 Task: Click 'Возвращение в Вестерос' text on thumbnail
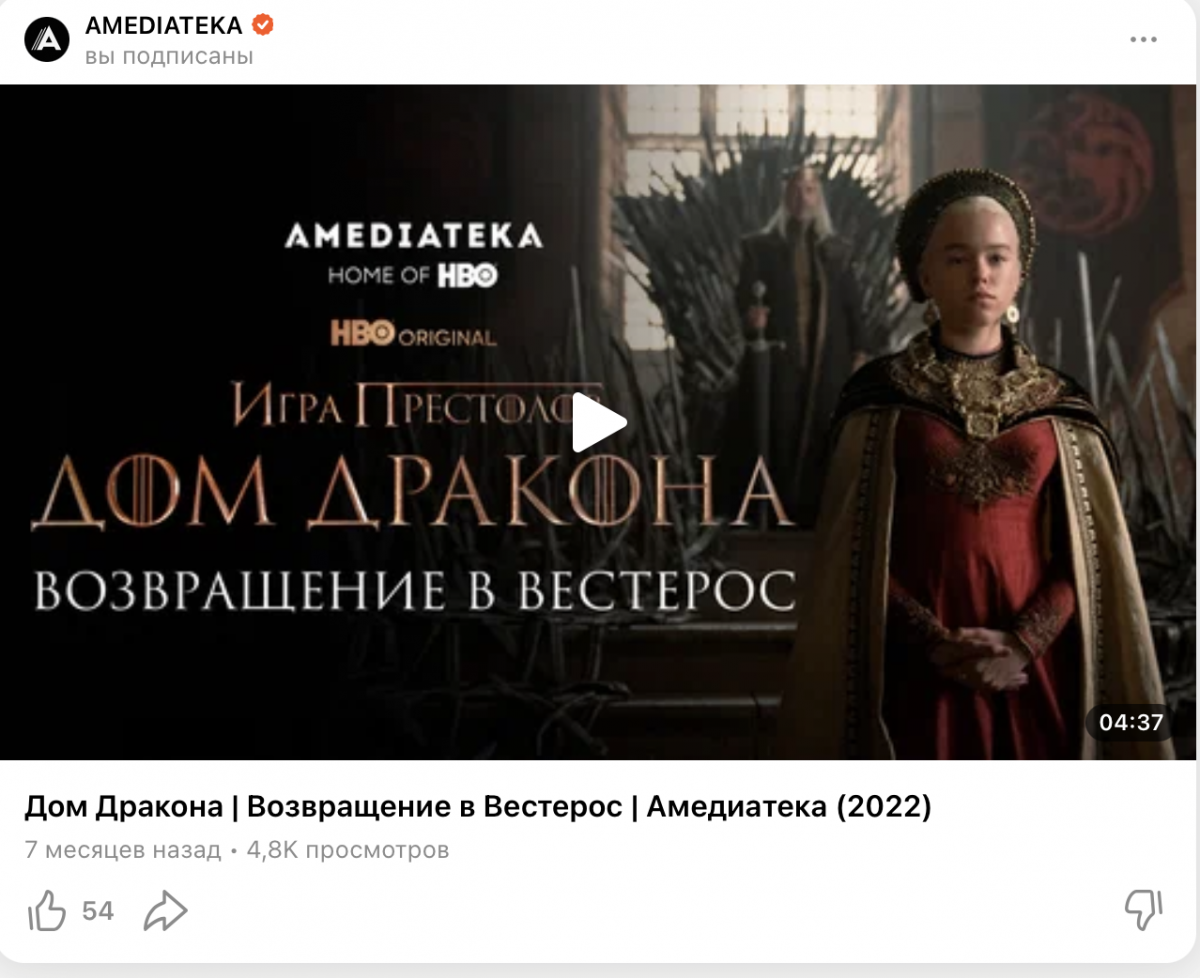coord(415,590)
